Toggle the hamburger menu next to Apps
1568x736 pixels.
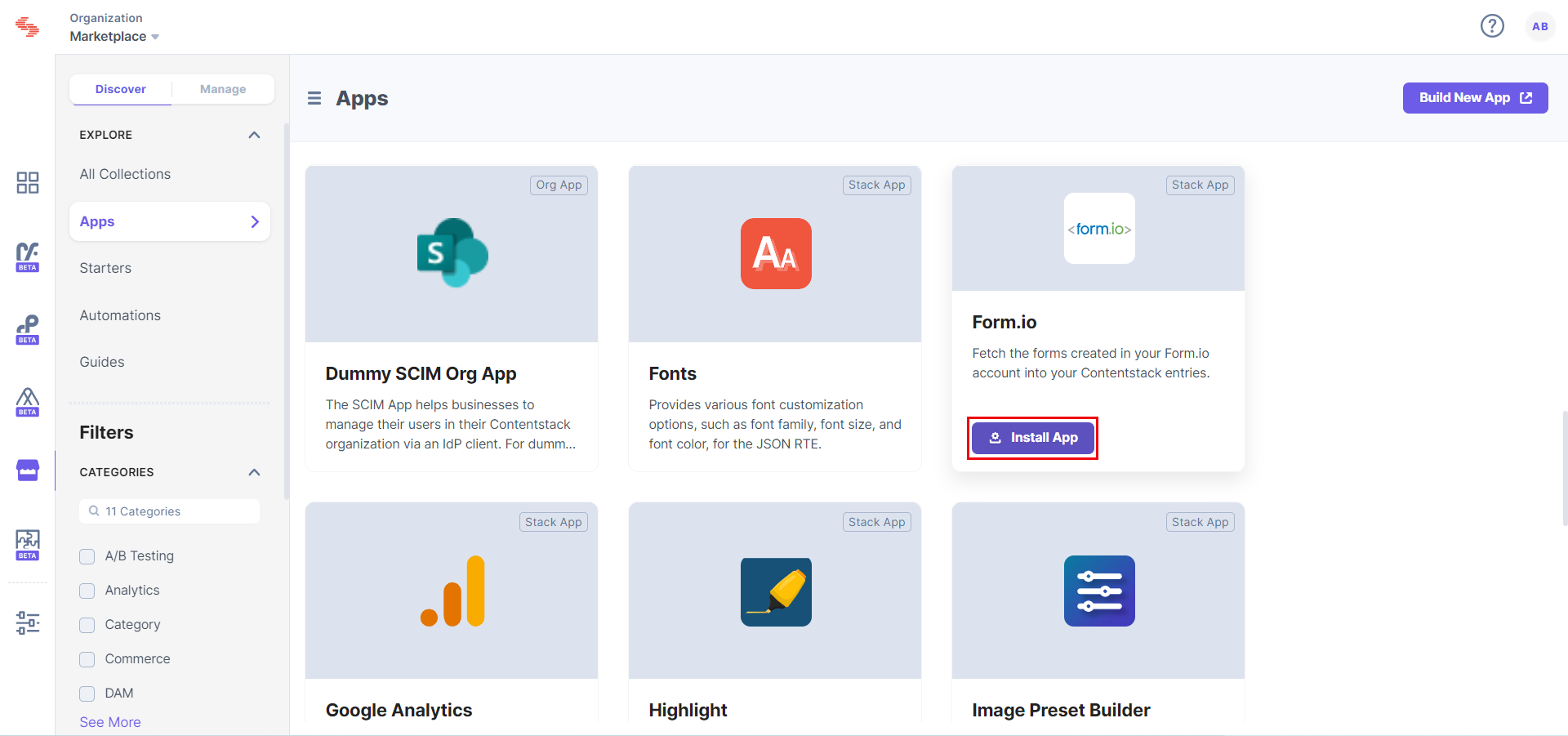pyautogui.click(x=314, y=98)
